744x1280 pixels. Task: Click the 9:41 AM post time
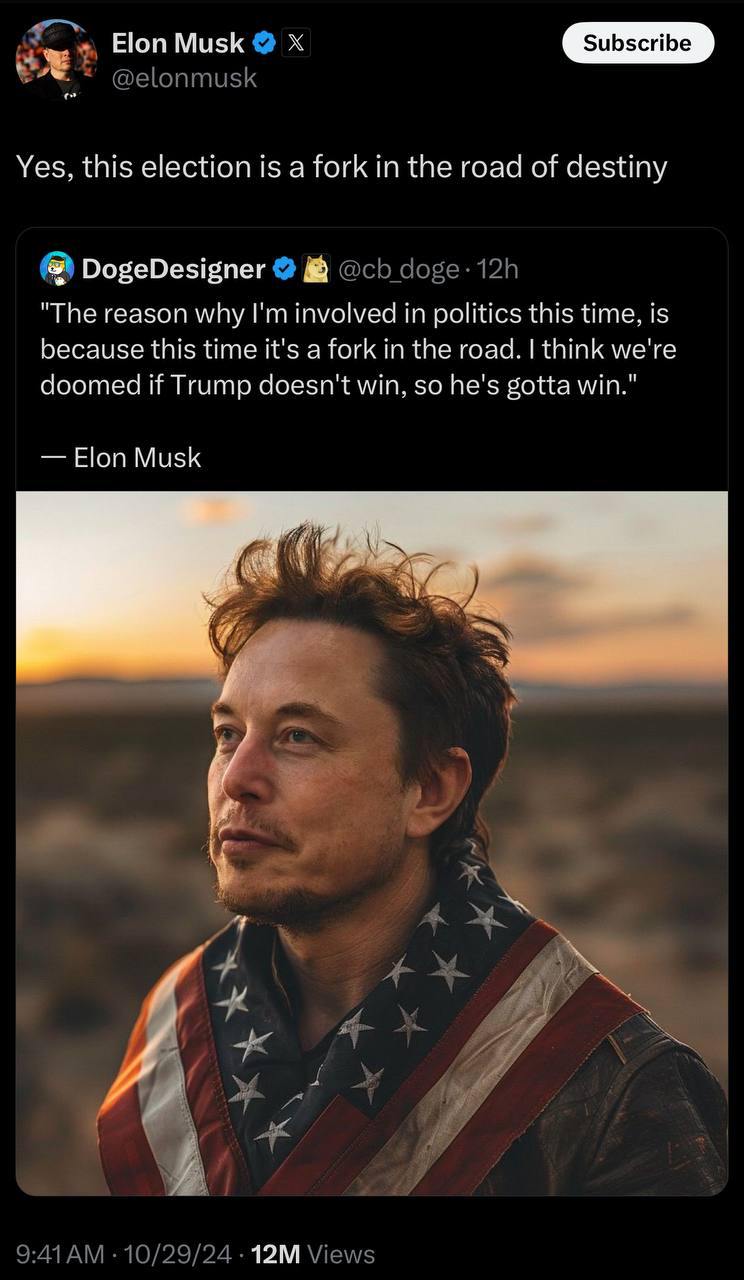tap(60, 1254)
